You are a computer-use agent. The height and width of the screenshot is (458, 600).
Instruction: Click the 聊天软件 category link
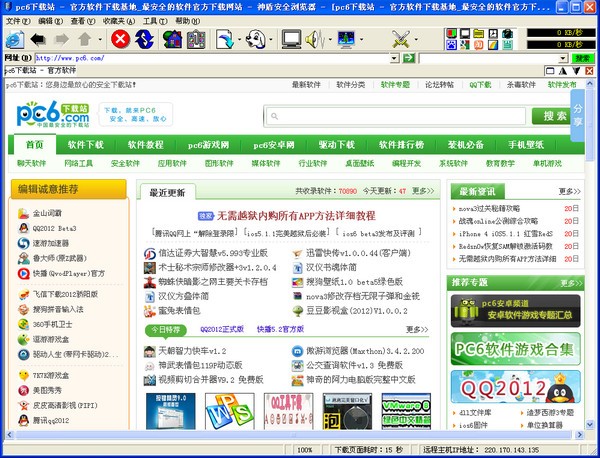click(x=31, y=163)
